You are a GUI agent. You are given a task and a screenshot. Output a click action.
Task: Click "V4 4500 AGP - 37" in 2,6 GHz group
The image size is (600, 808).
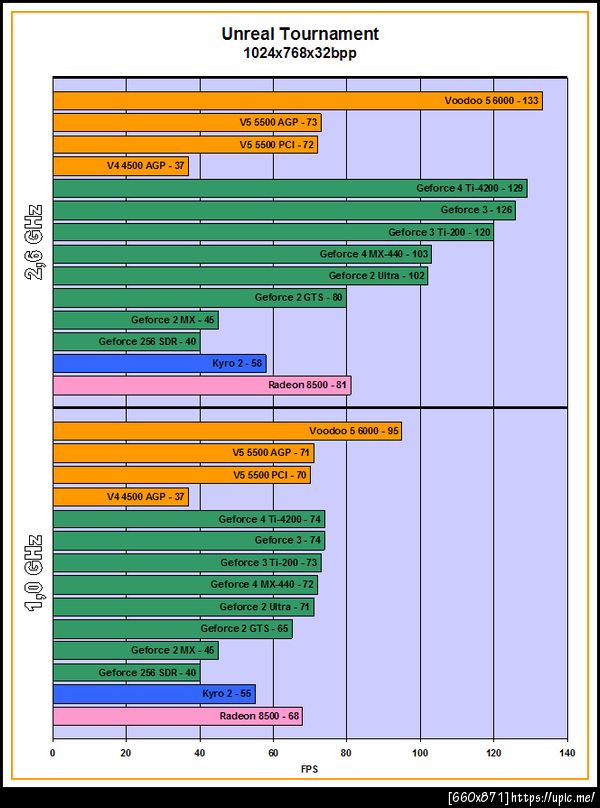[145, 166]
